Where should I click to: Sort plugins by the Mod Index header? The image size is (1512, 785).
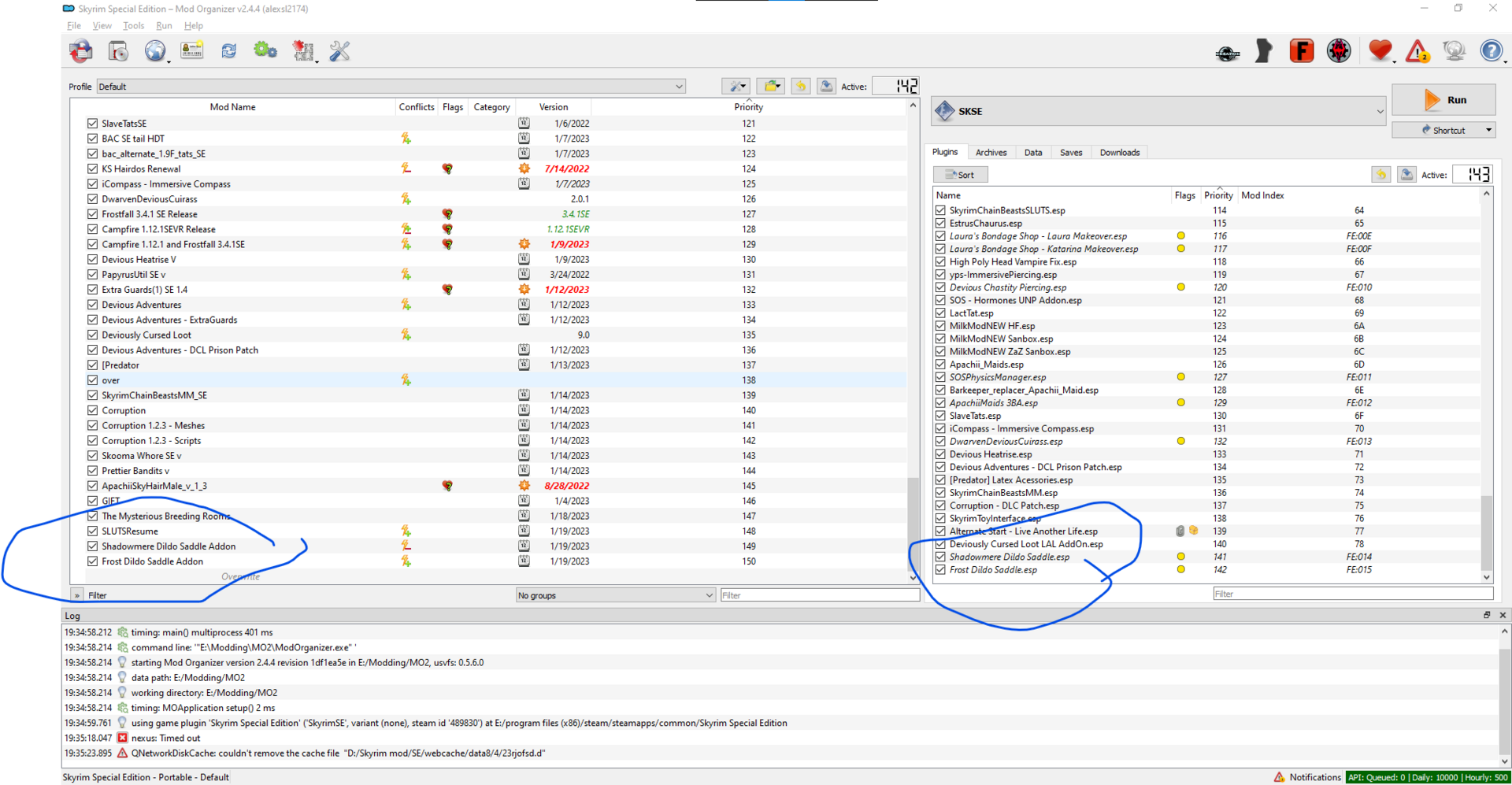[1262, 195]
